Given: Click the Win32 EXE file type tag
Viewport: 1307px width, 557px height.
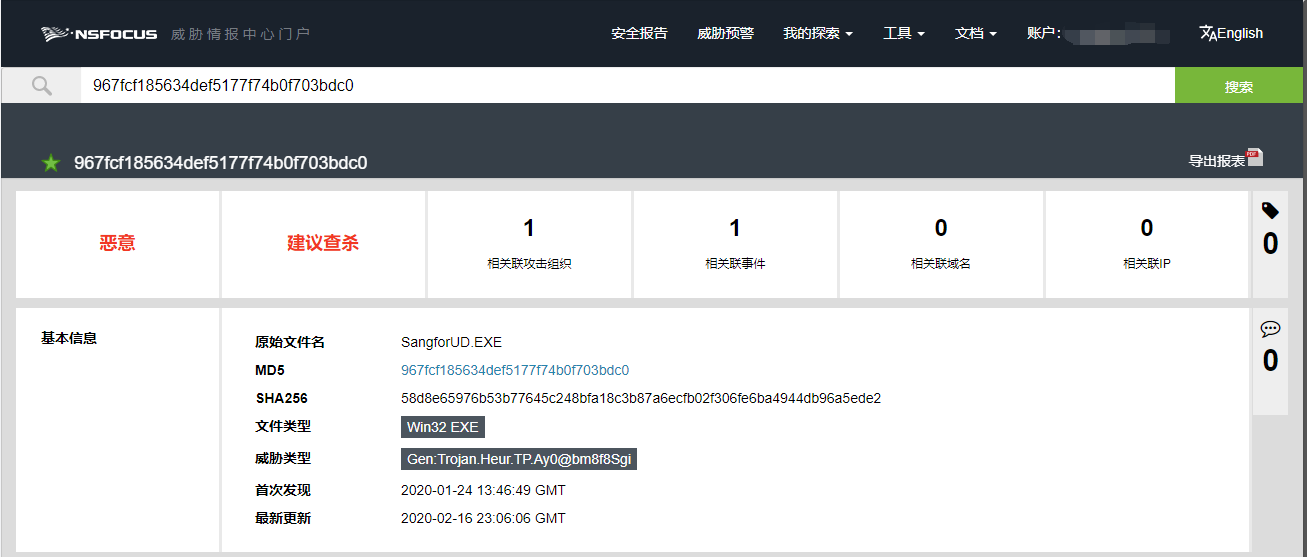Looking at the screenshot, I should click(x=443, y=427).
